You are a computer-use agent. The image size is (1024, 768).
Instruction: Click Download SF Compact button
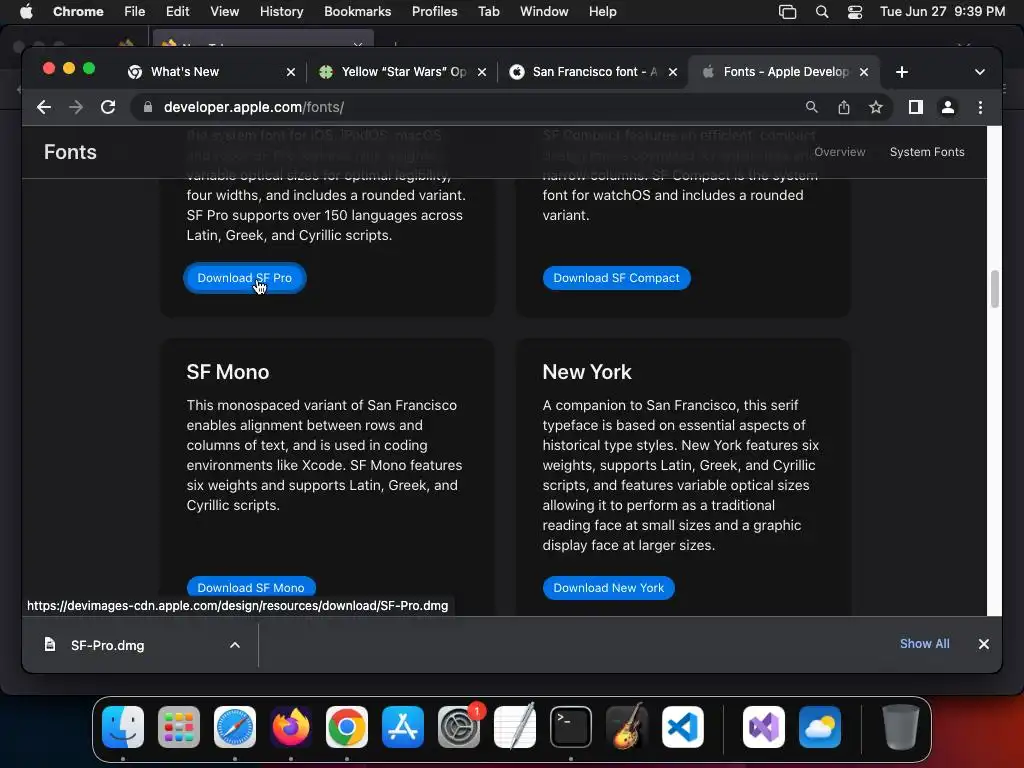click(x=616, y=278)
